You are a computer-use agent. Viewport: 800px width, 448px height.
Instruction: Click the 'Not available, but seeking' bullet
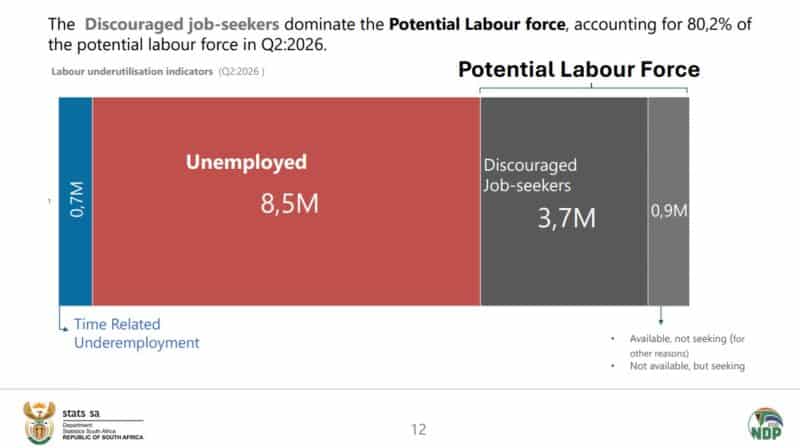tap(687, 366)
